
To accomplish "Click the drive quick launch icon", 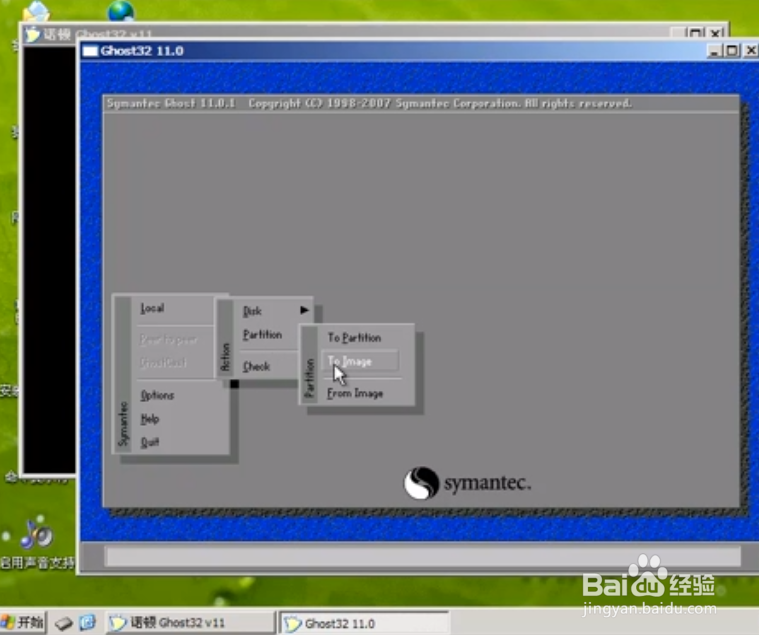I will [x=63, y=623].
